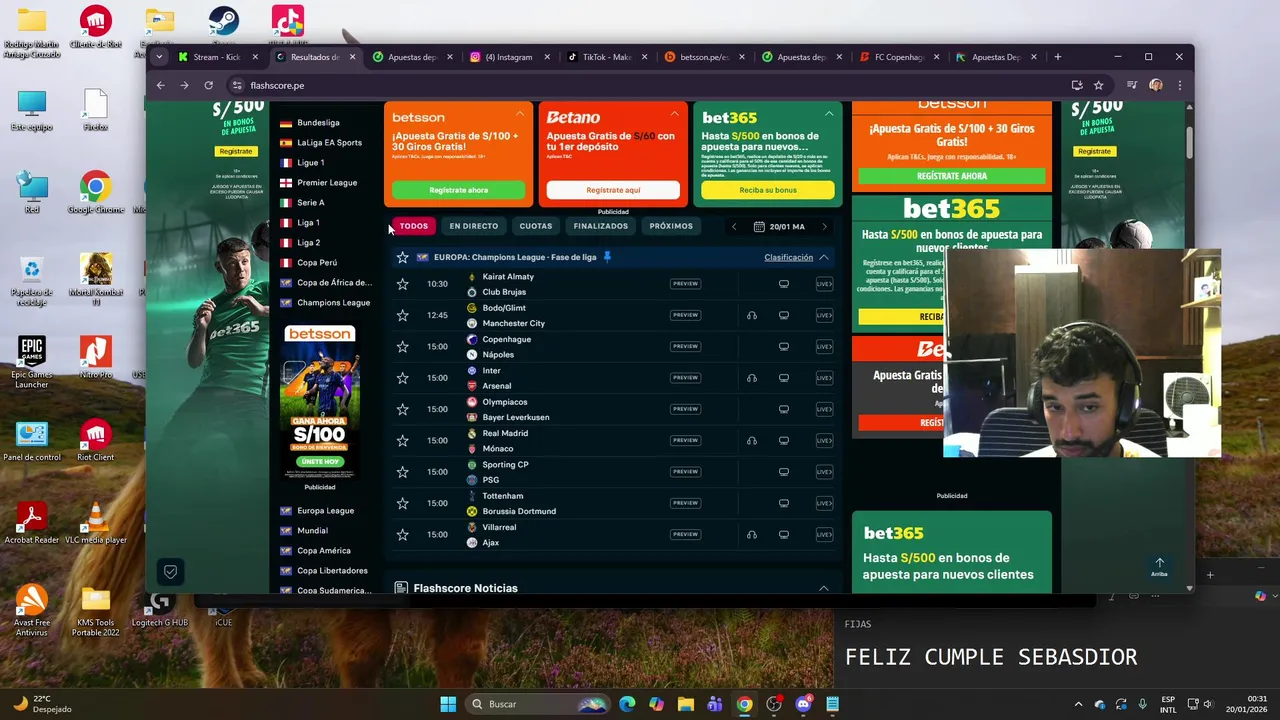1280x720 pixels.
Task: Star the Olympiacos vs Bayer Leverkusen match
Action: 402,409
